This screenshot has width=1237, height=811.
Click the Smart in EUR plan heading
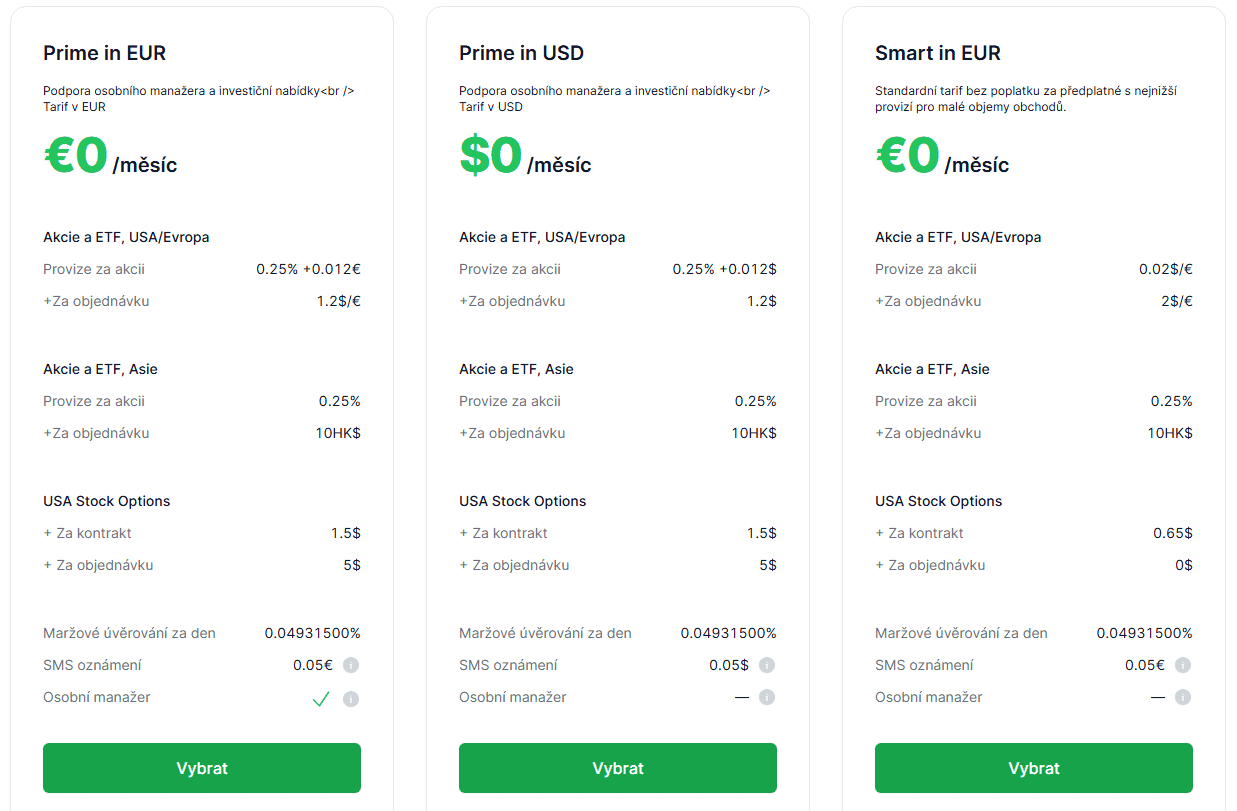[937, 53]
